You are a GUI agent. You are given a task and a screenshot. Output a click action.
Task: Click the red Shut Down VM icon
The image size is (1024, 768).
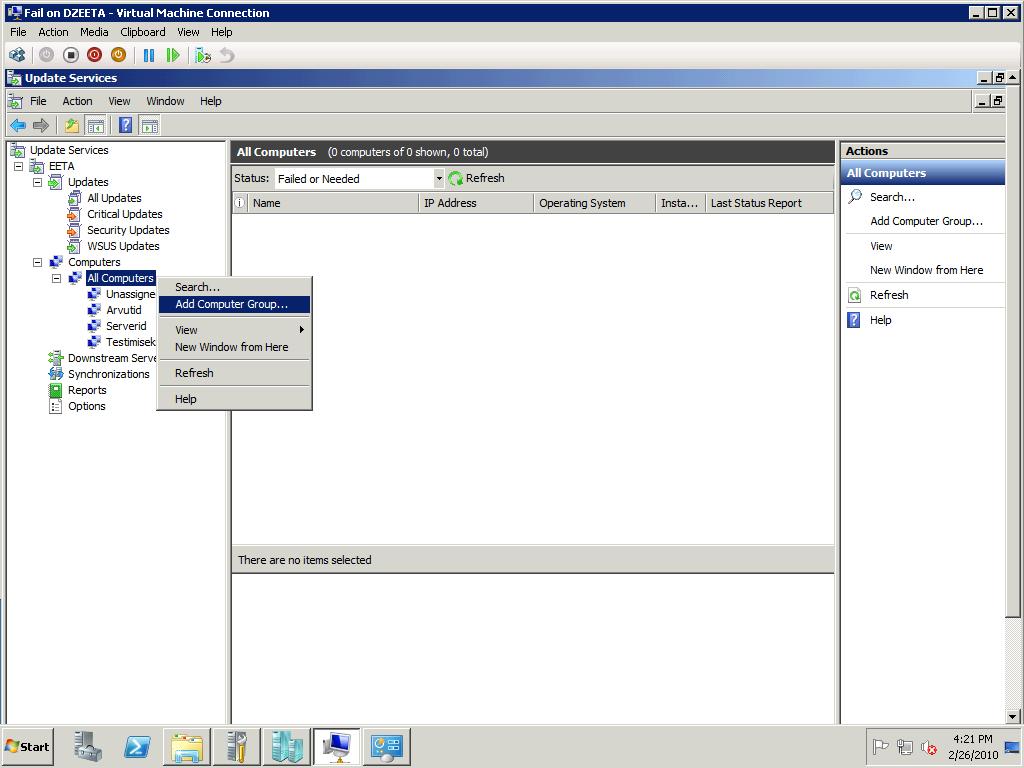coord(95,56)
